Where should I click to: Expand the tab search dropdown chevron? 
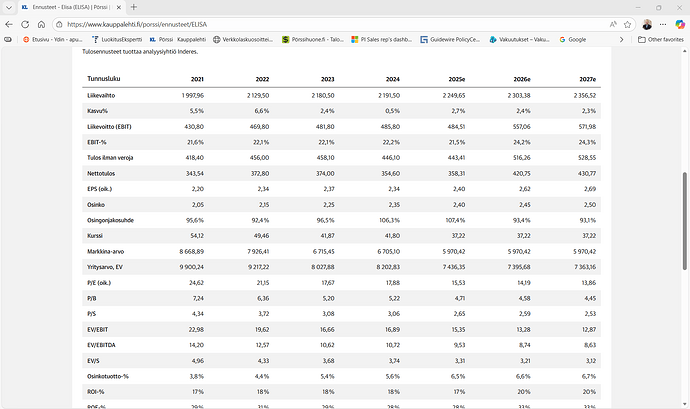click(x=9, y=7)
